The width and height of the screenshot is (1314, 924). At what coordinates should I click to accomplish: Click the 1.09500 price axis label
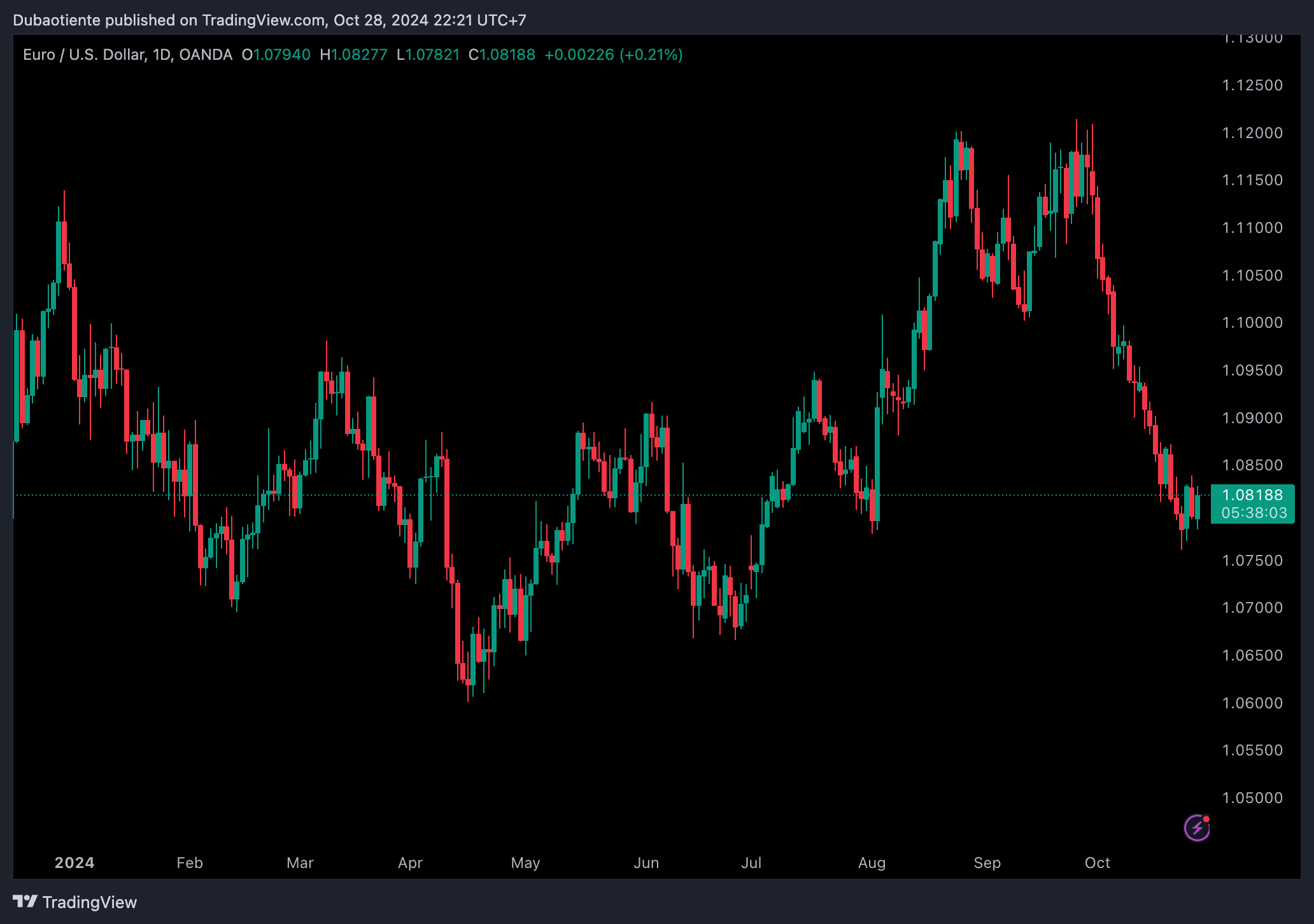(x=1252, y=370)
